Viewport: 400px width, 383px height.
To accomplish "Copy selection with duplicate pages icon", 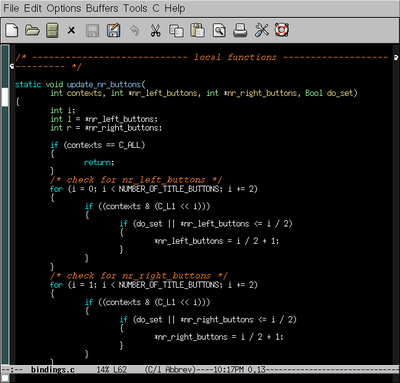I will point(176,30).
